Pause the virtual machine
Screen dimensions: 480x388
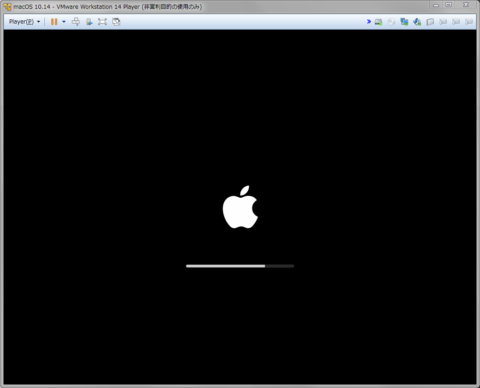click(54, 22)
